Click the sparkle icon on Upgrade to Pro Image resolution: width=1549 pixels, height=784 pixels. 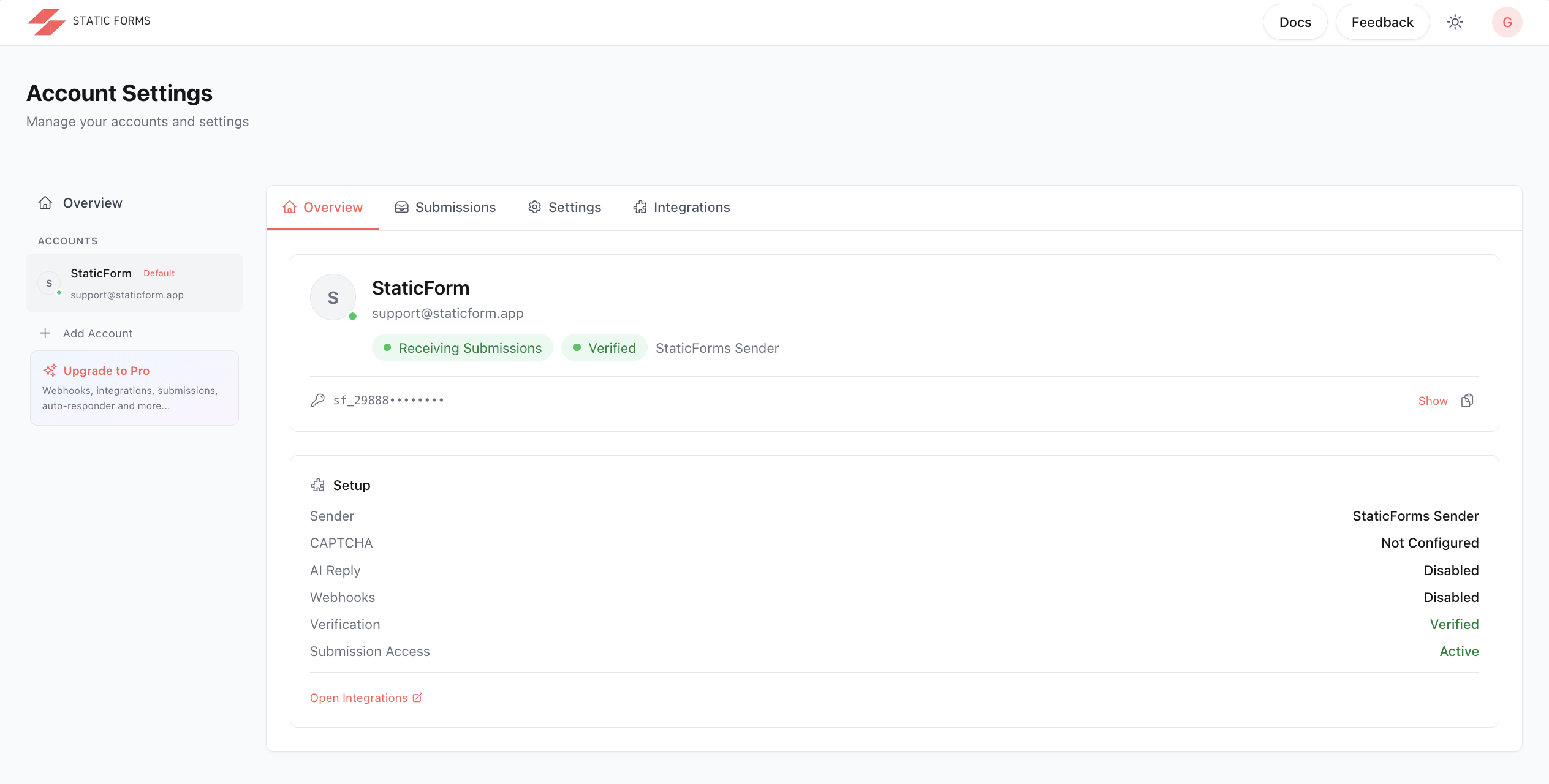pos(50,371)
